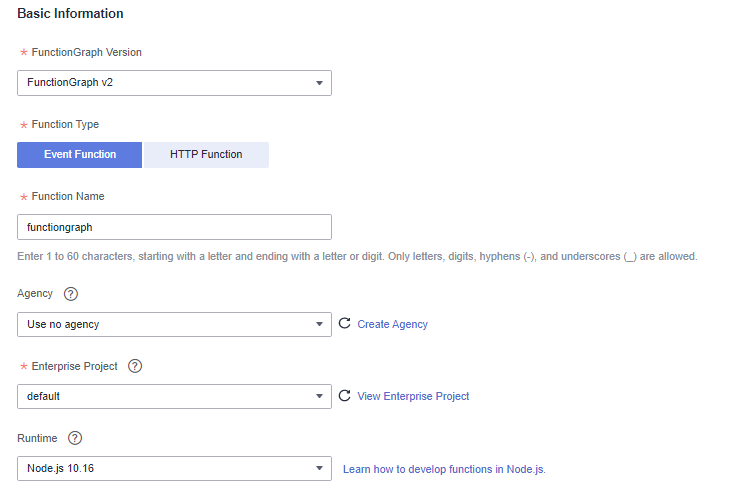Click the Enterprise Project dropdown arrow
Image resolution: width=740 pixels, height=489 pixels.
click(x=319, y=397)
